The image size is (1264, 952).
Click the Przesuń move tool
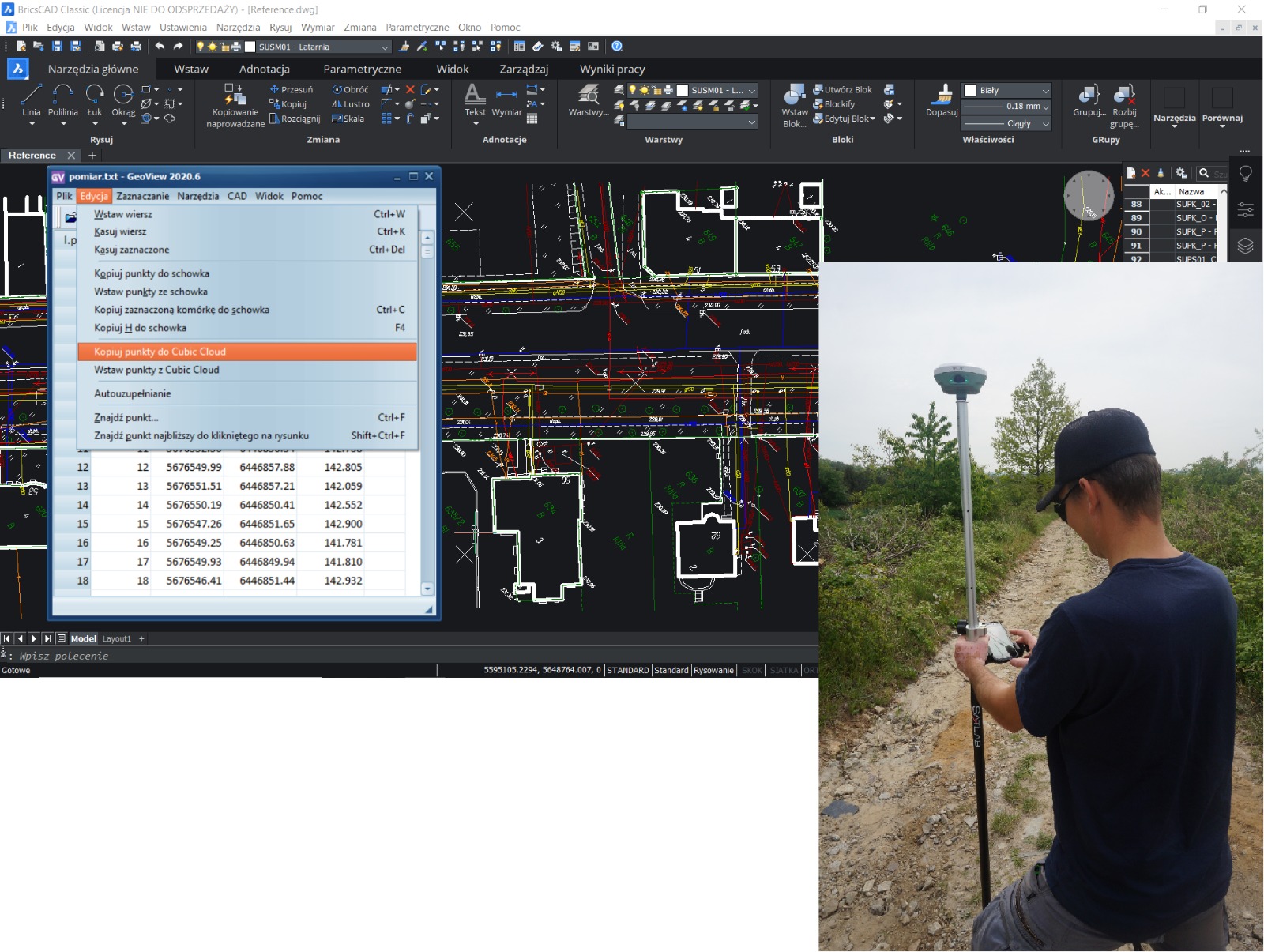292,90
